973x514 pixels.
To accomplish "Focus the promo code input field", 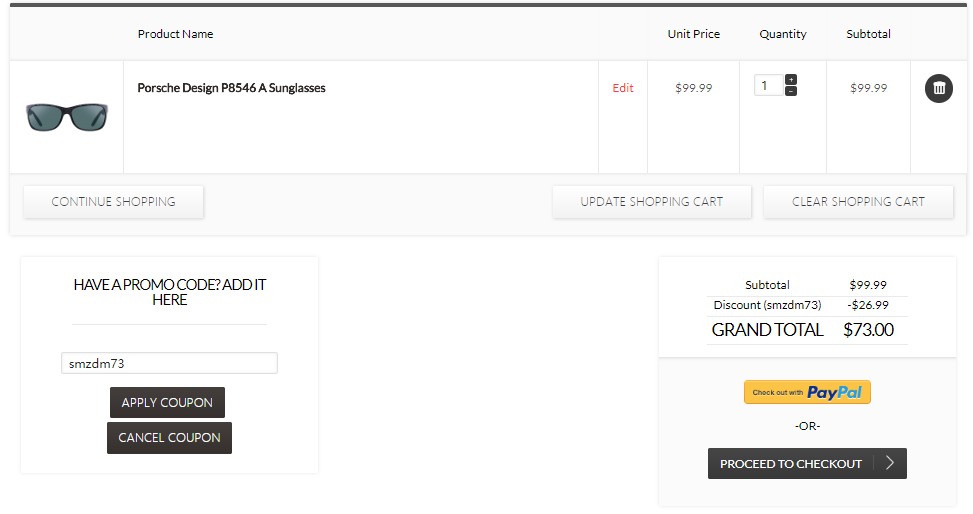I will click(169, 363).
